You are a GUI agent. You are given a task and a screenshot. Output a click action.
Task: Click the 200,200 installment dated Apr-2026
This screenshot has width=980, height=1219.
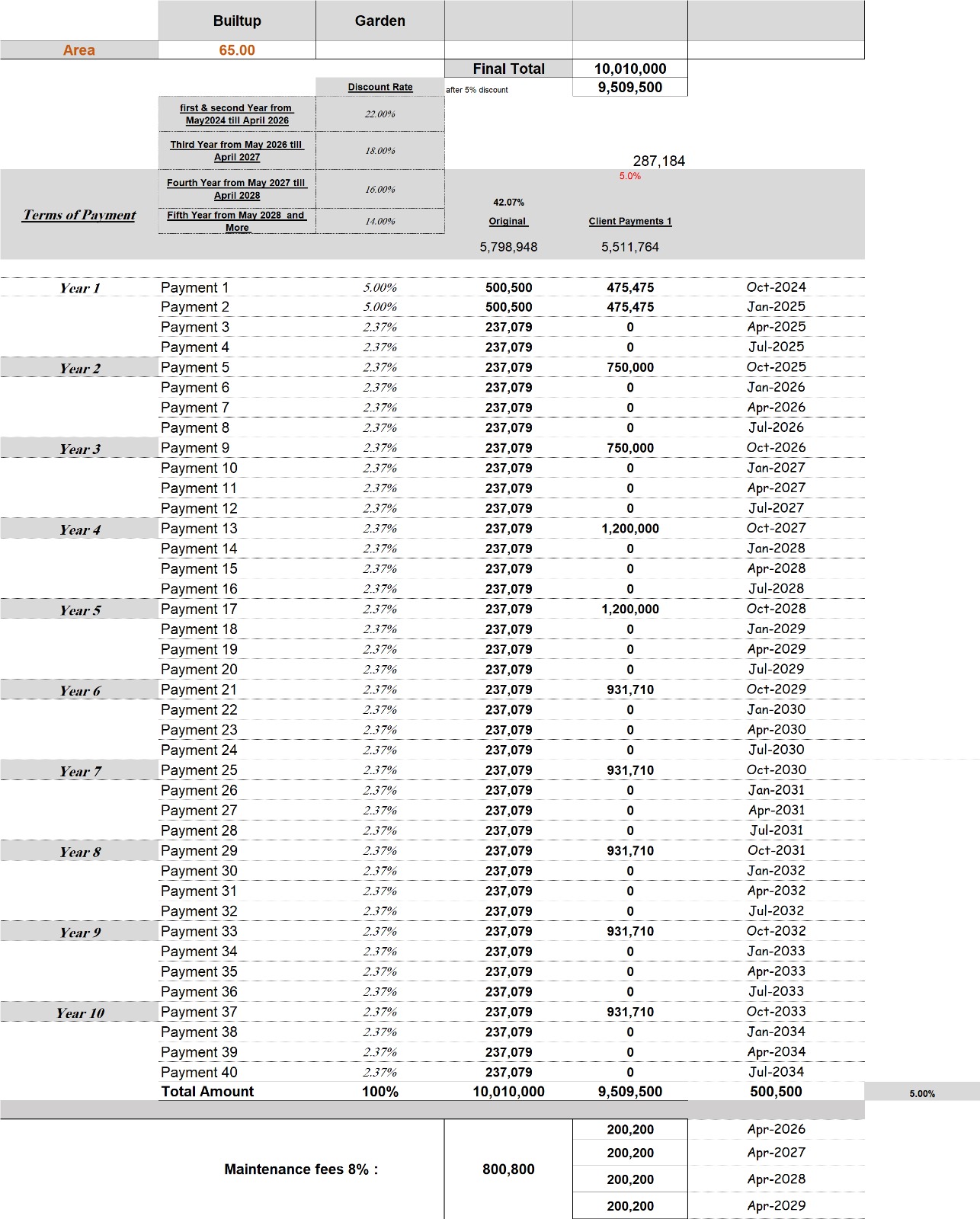[x=630, y=1130]
